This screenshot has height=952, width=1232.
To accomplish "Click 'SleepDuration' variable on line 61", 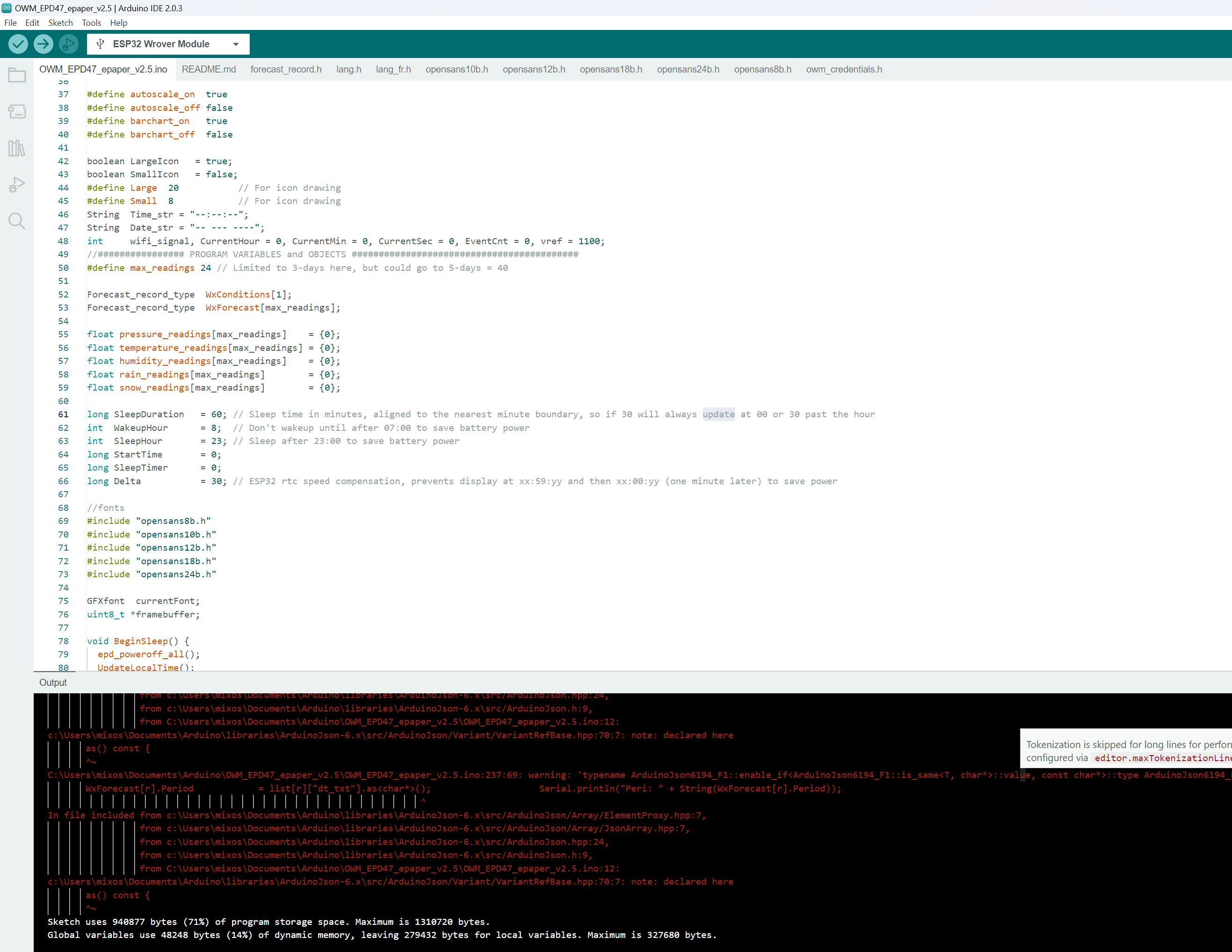I will 149,414.
